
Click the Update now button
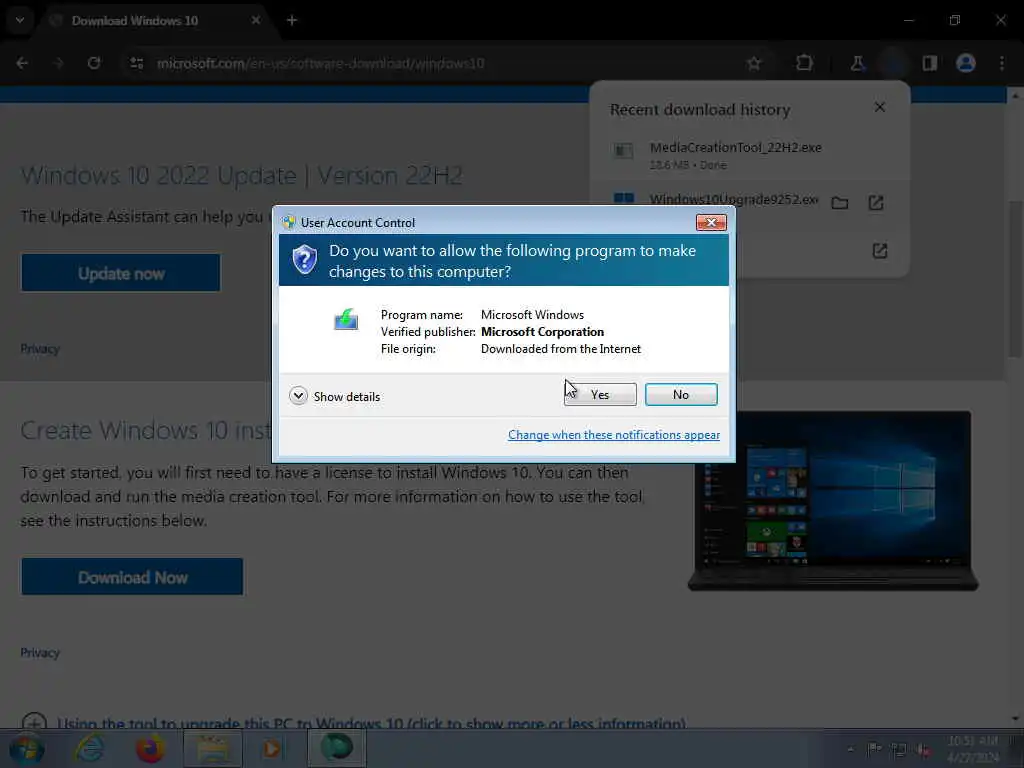pyautogui.click(x=121, y=273)
